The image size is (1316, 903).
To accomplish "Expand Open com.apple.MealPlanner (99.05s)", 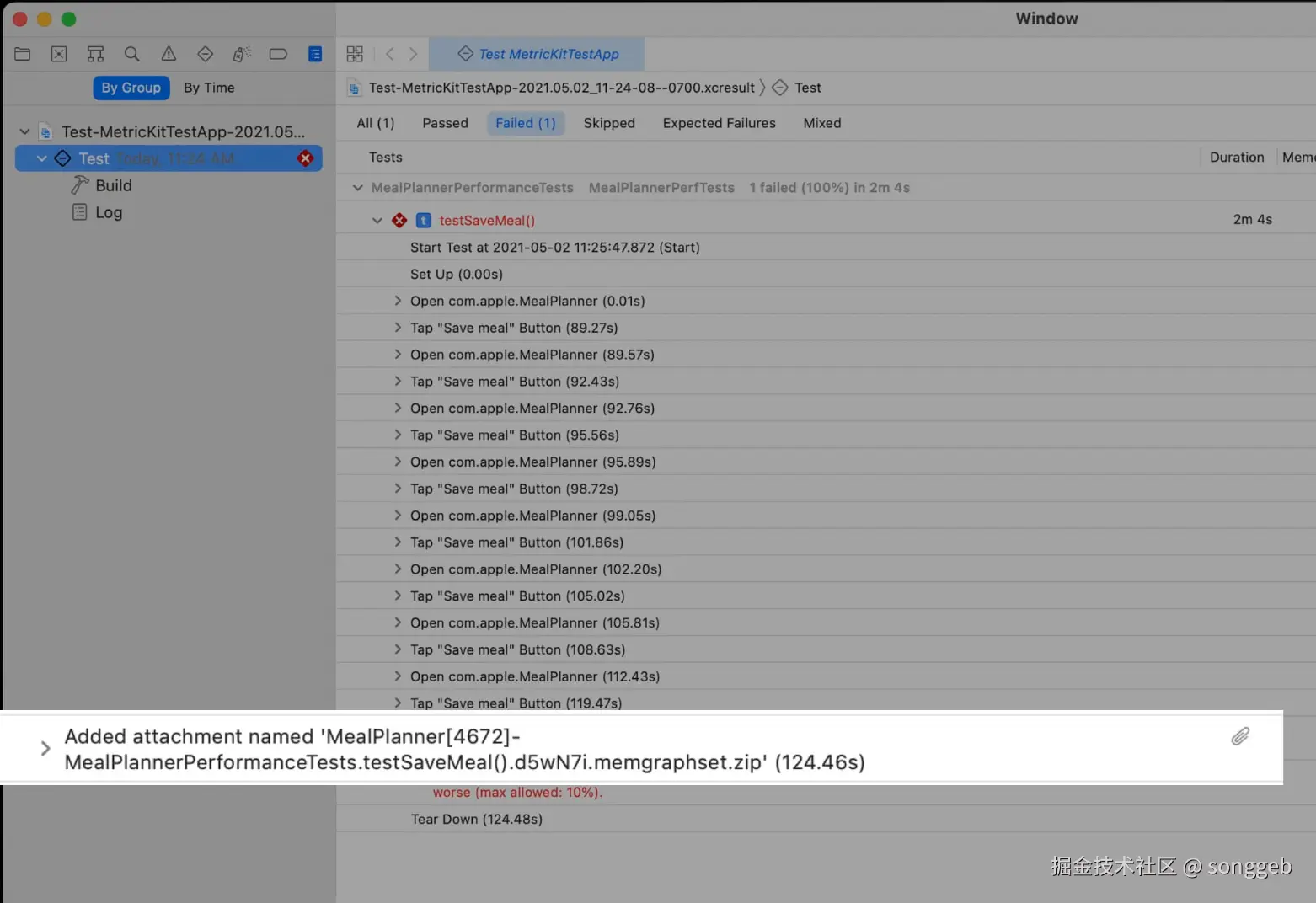I will coord(398,516).
